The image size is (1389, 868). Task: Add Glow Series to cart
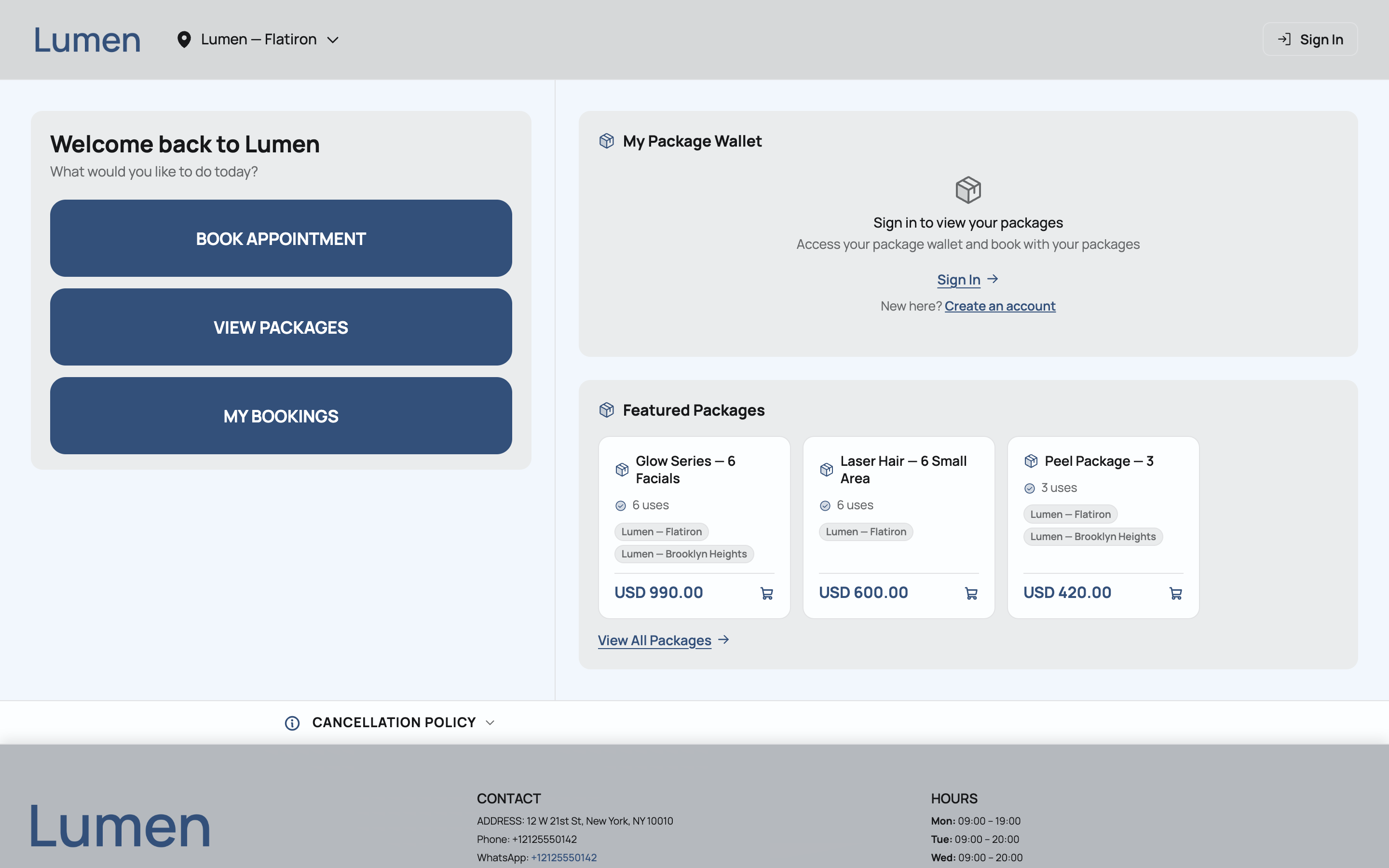(x=767, y=593)
